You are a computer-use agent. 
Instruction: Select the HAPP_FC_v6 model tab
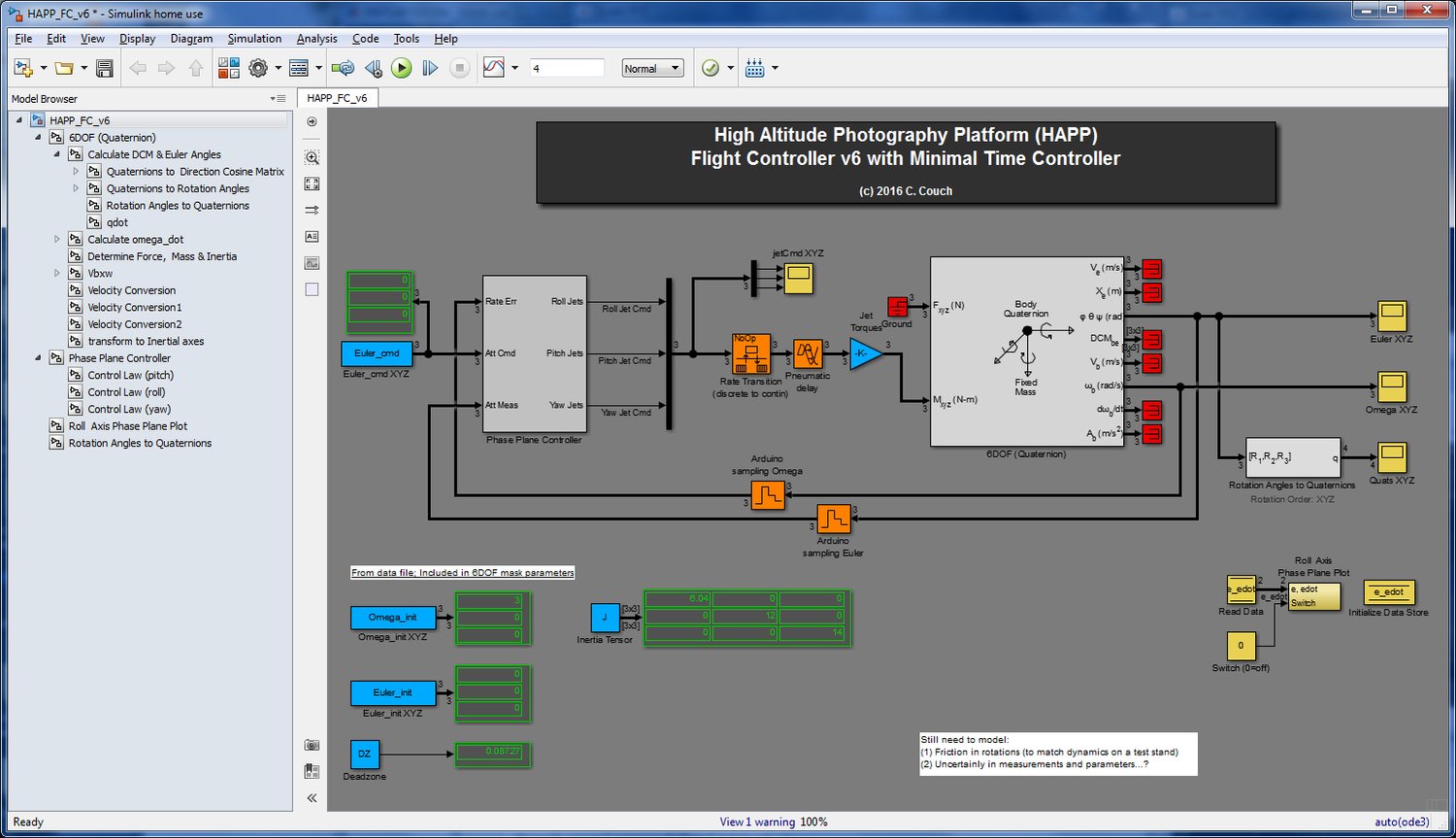pos(337,98)
